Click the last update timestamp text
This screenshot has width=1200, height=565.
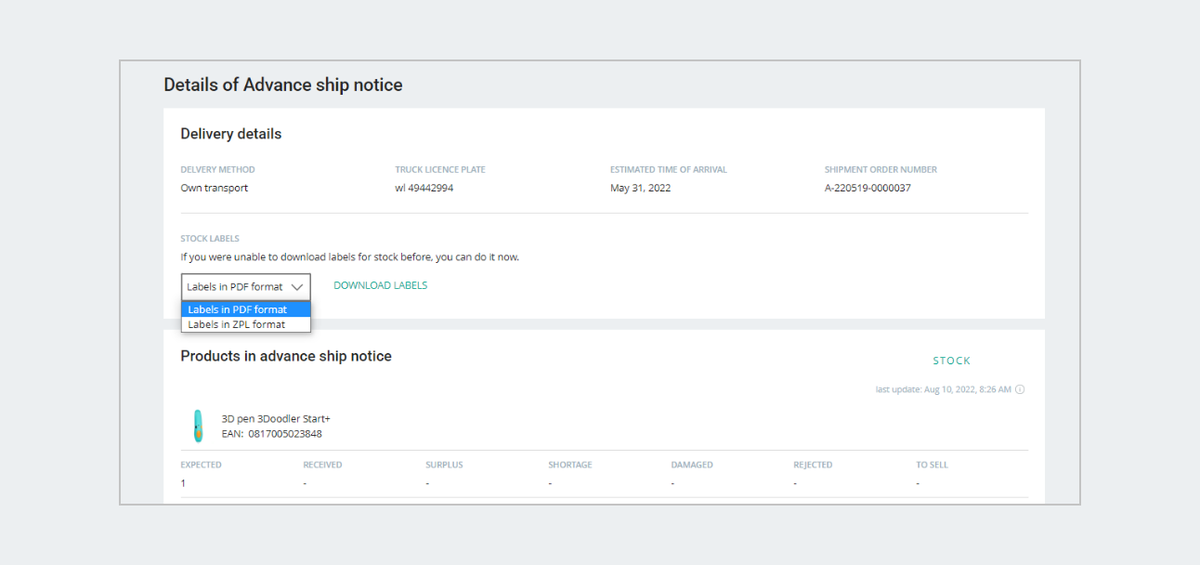(943, 390)
